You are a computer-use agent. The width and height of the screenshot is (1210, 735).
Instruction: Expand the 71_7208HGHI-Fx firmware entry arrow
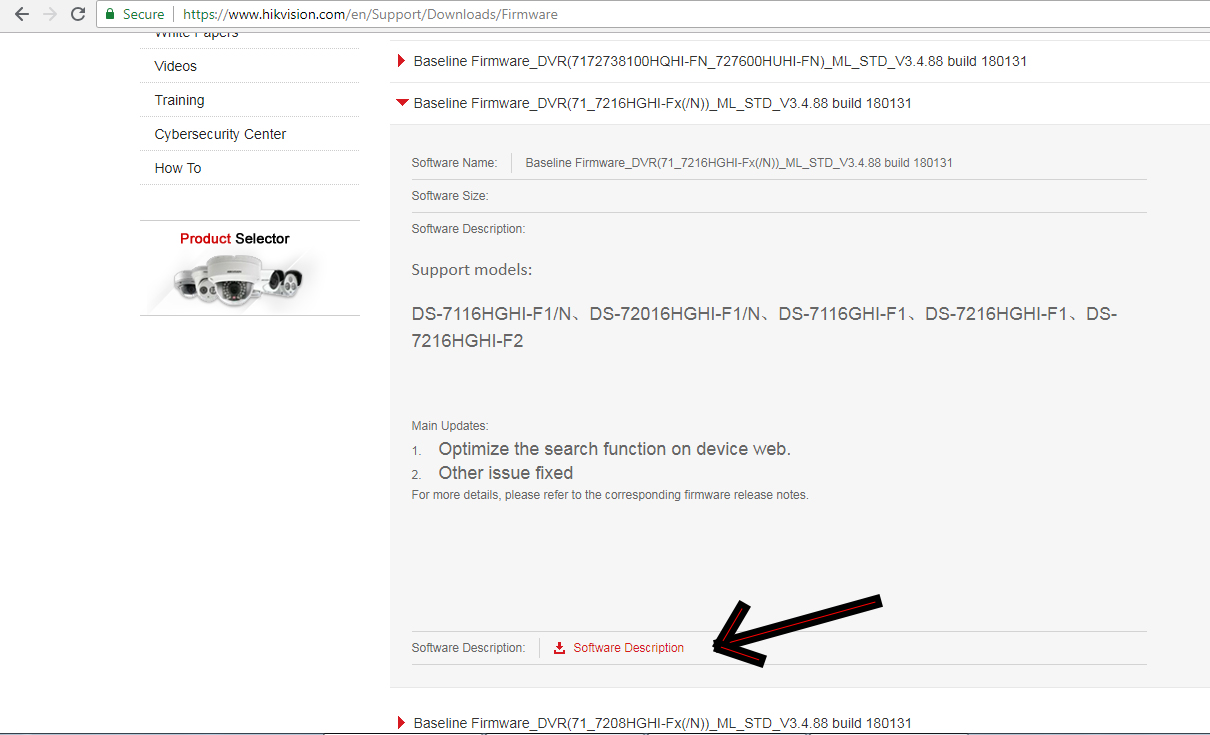point(401,722)
